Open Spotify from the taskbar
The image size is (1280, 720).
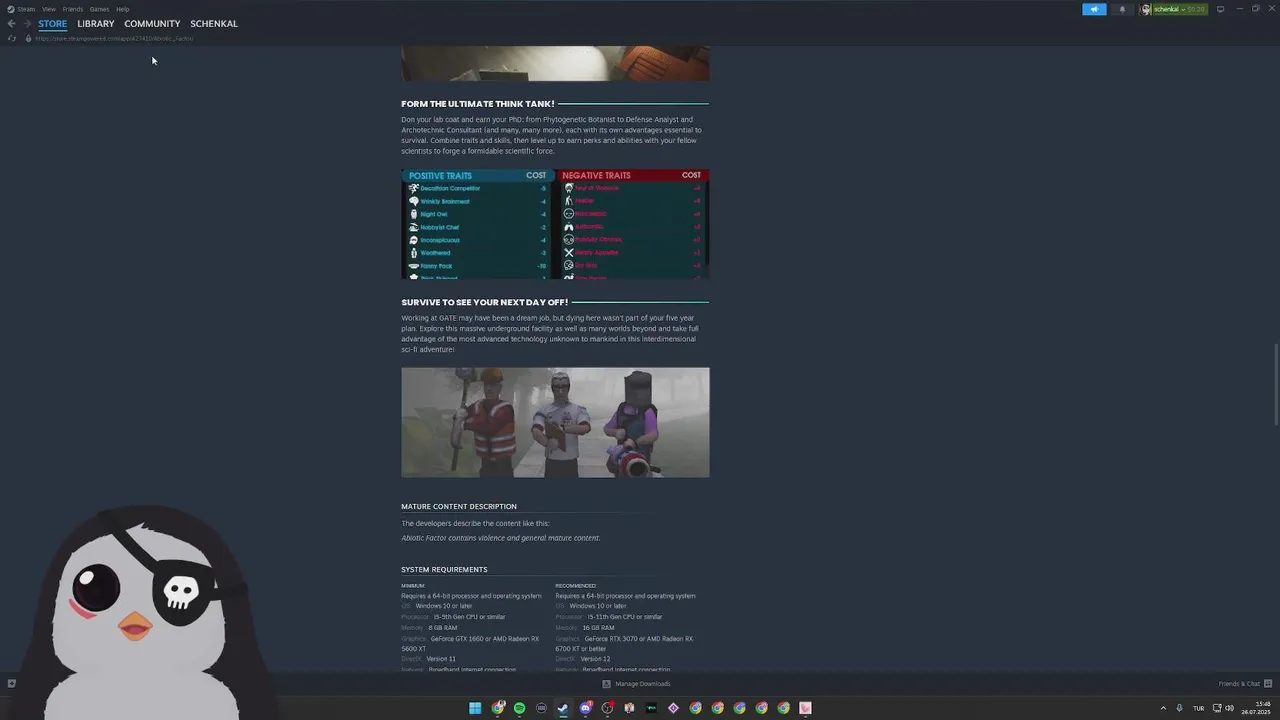click(519, 708)
